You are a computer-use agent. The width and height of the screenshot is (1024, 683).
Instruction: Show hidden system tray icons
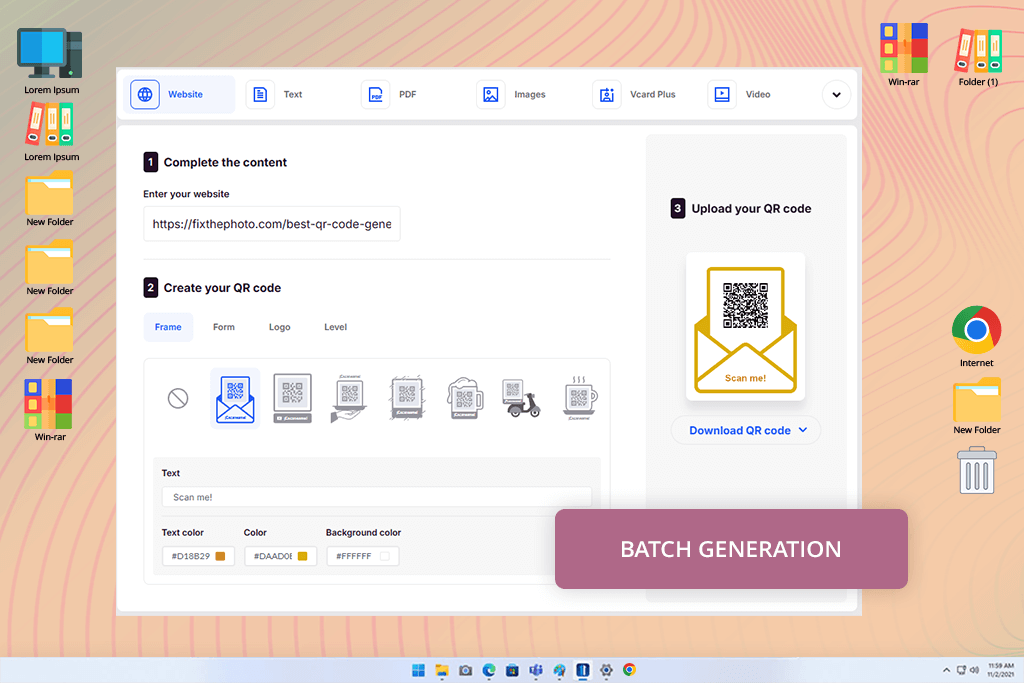click(946, 671)
